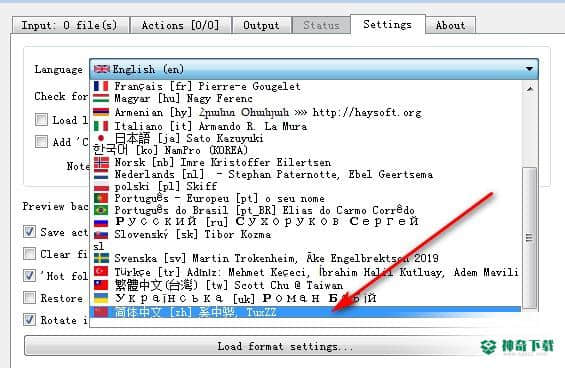
Task: Toggle the Add 'C... checkbox
Action: point(41,141)
